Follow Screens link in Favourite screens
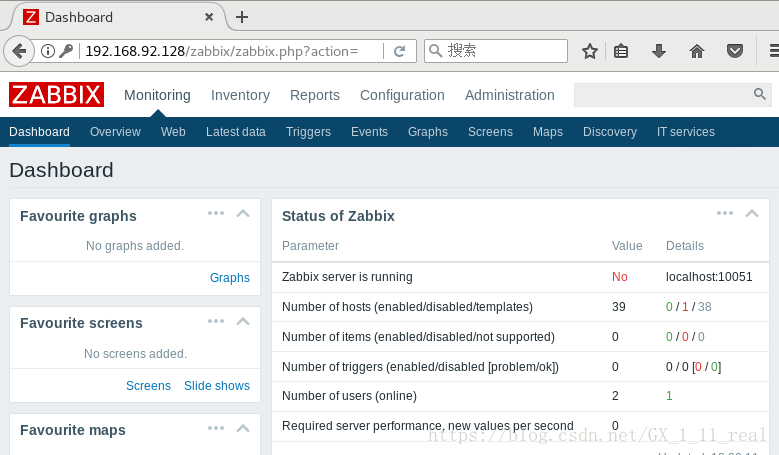 [148, 385]
